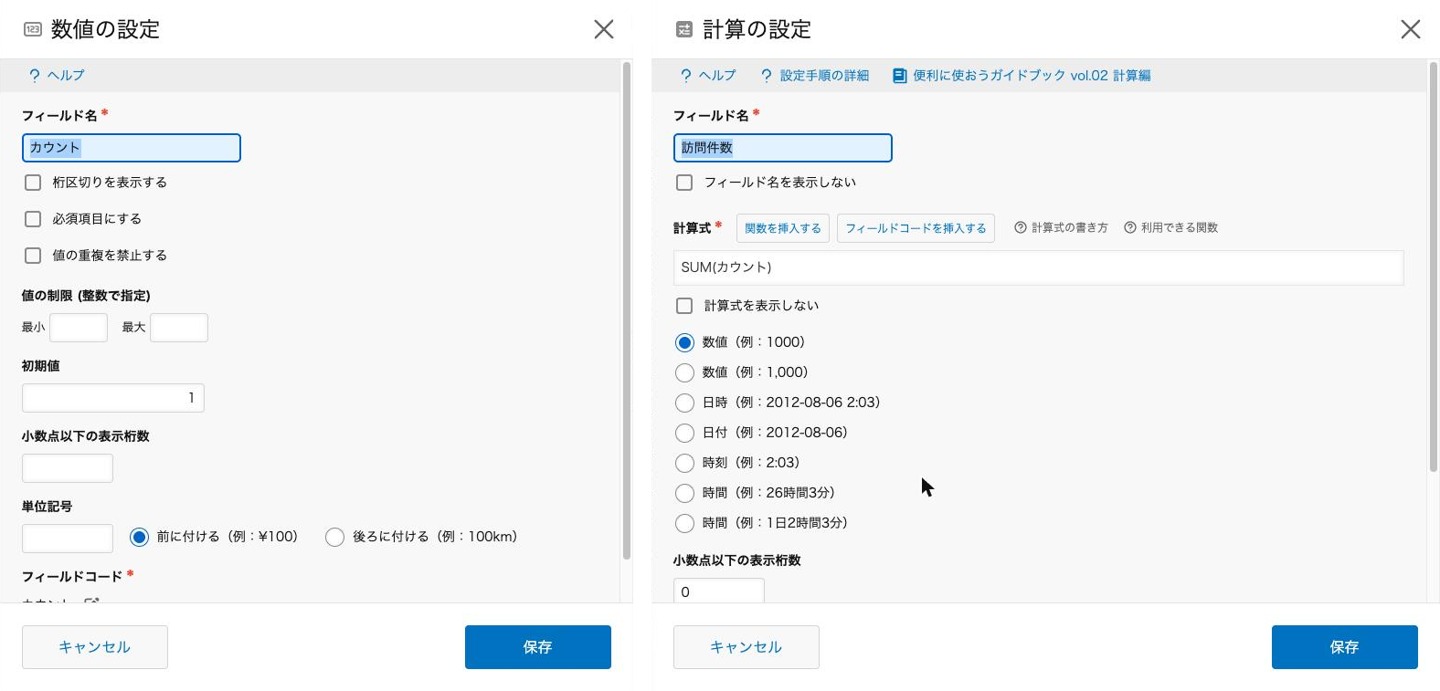Screen dimensions: 1440x691
Task: Select 後ろに付ける（例：100km） radio button
Action: pos(335,537)
